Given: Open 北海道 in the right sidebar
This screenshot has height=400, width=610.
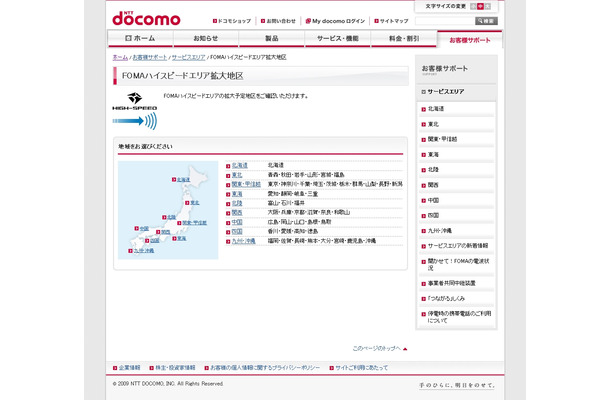Looking at the screenshot, I should point(436,109).
